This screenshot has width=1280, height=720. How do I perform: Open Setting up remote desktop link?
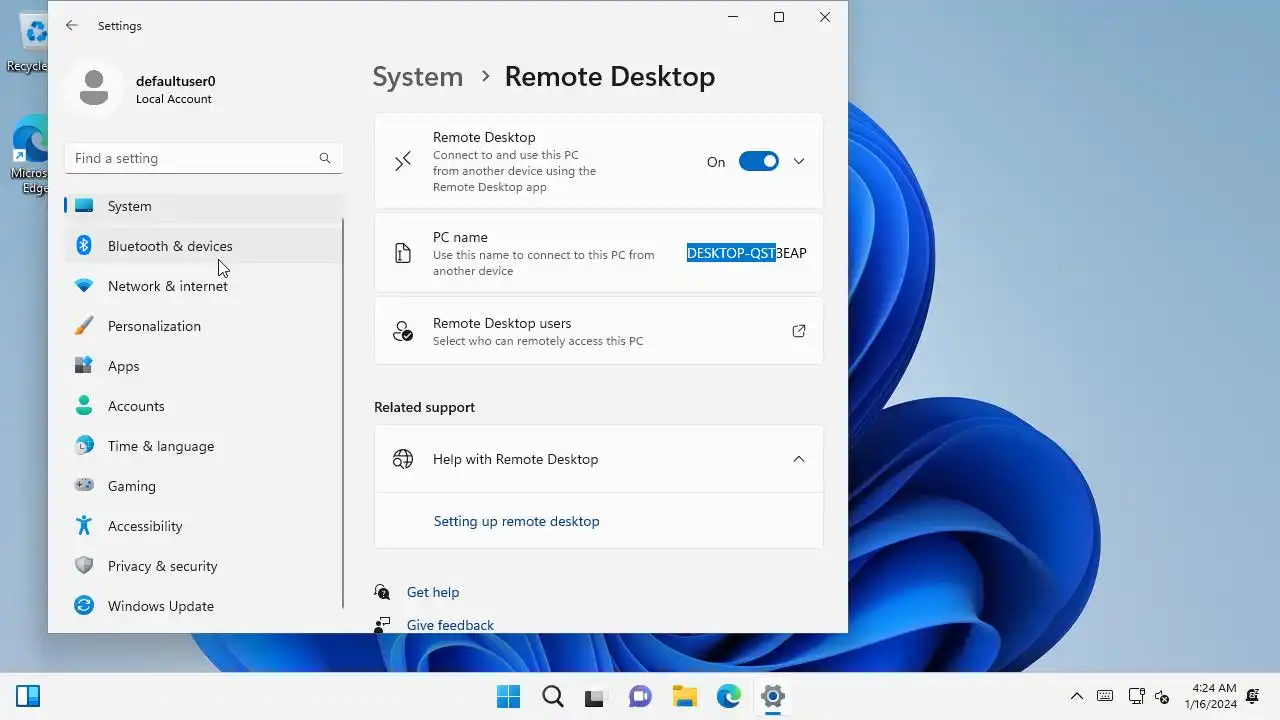pyautogui.click(x=516, y=521)
